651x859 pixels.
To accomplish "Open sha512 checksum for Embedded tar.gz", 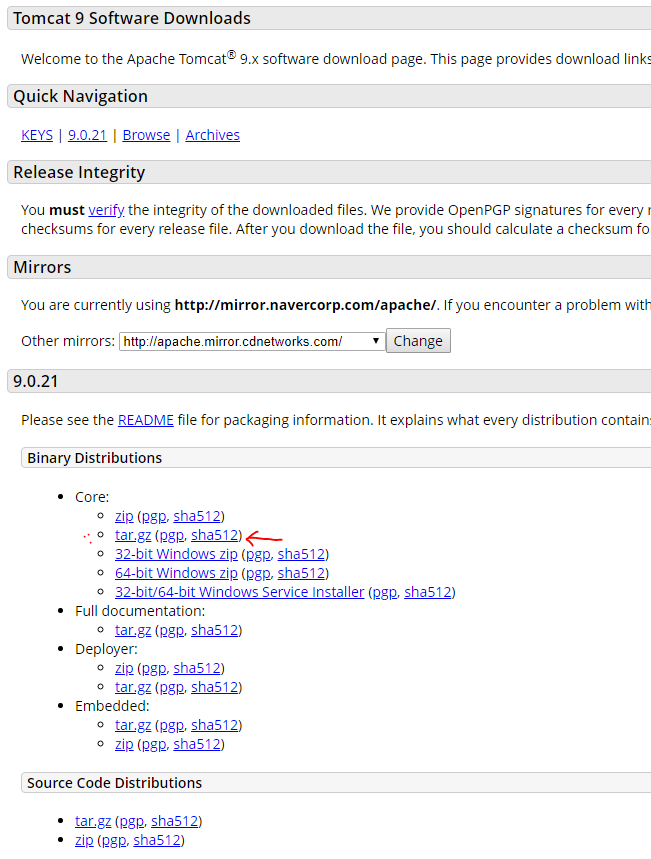I will [215, 725].
